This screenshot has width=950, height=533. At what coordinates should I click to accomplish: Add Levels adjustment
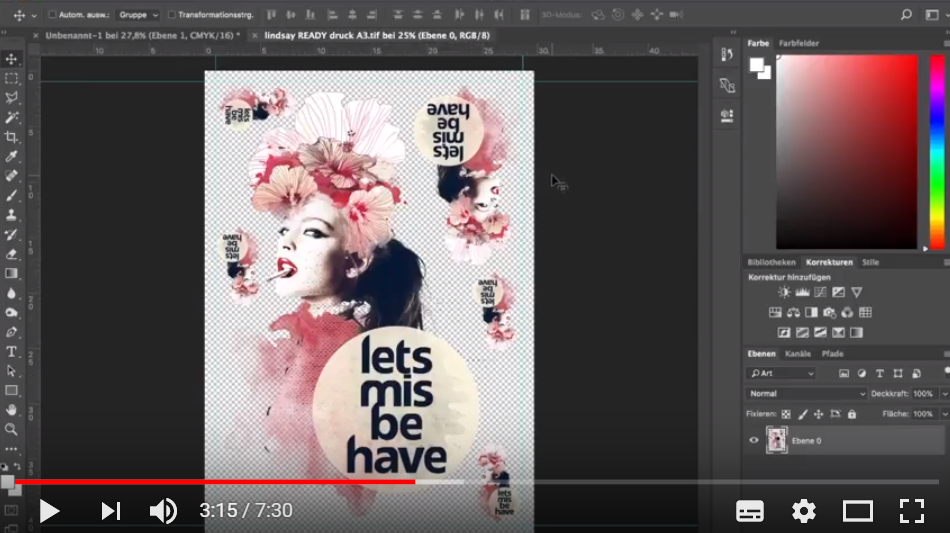click(802, 292)
